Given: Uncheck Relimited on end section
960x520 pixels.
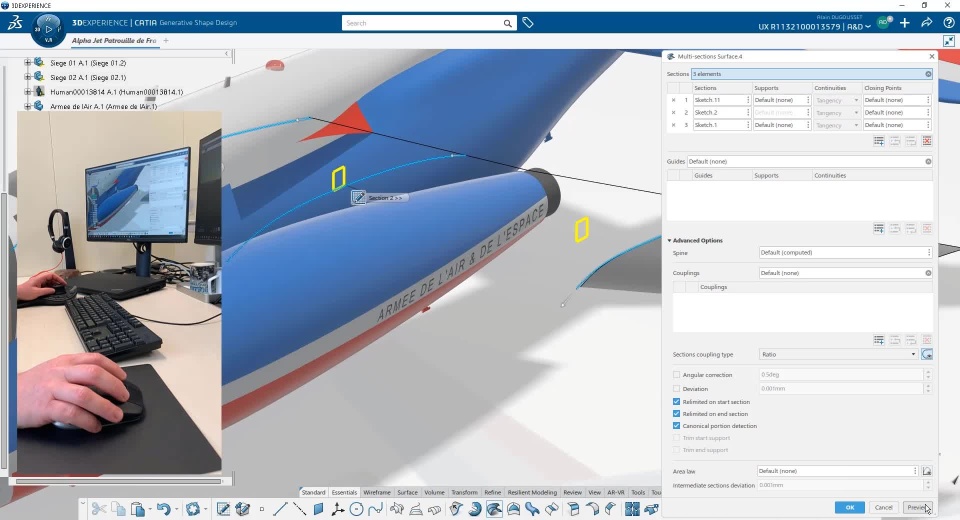Looking at the screenshot, I should 677,413.
